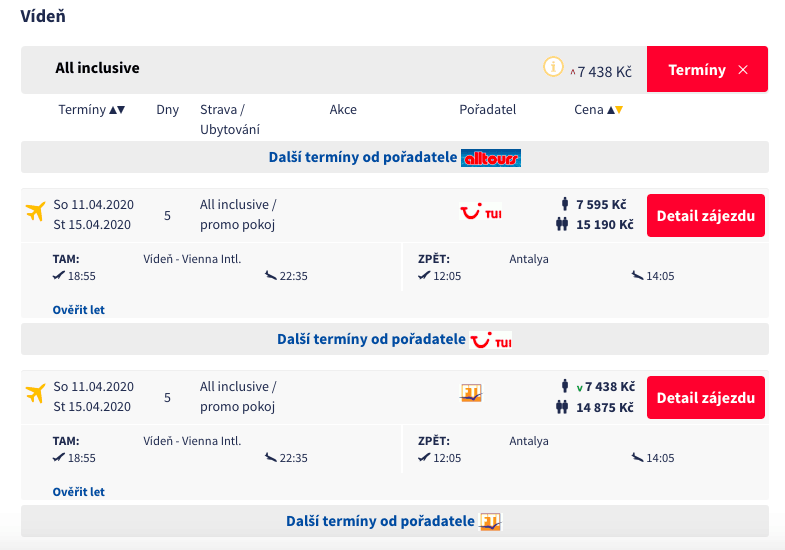Click the All inclusive header label

[x=97, y=69]
